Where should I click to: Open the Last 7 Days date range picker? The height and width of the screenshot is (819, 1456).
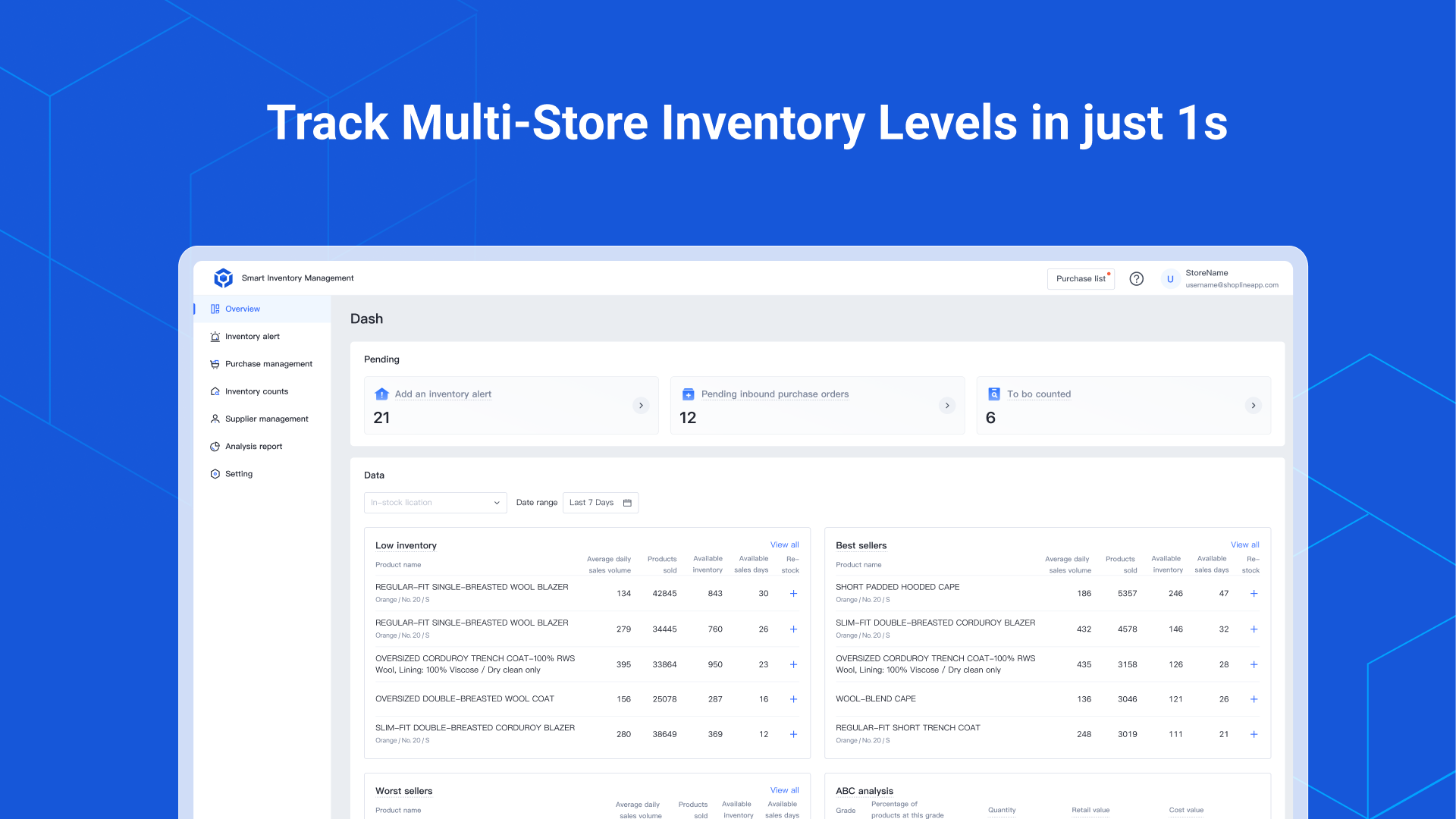[601, 503]
